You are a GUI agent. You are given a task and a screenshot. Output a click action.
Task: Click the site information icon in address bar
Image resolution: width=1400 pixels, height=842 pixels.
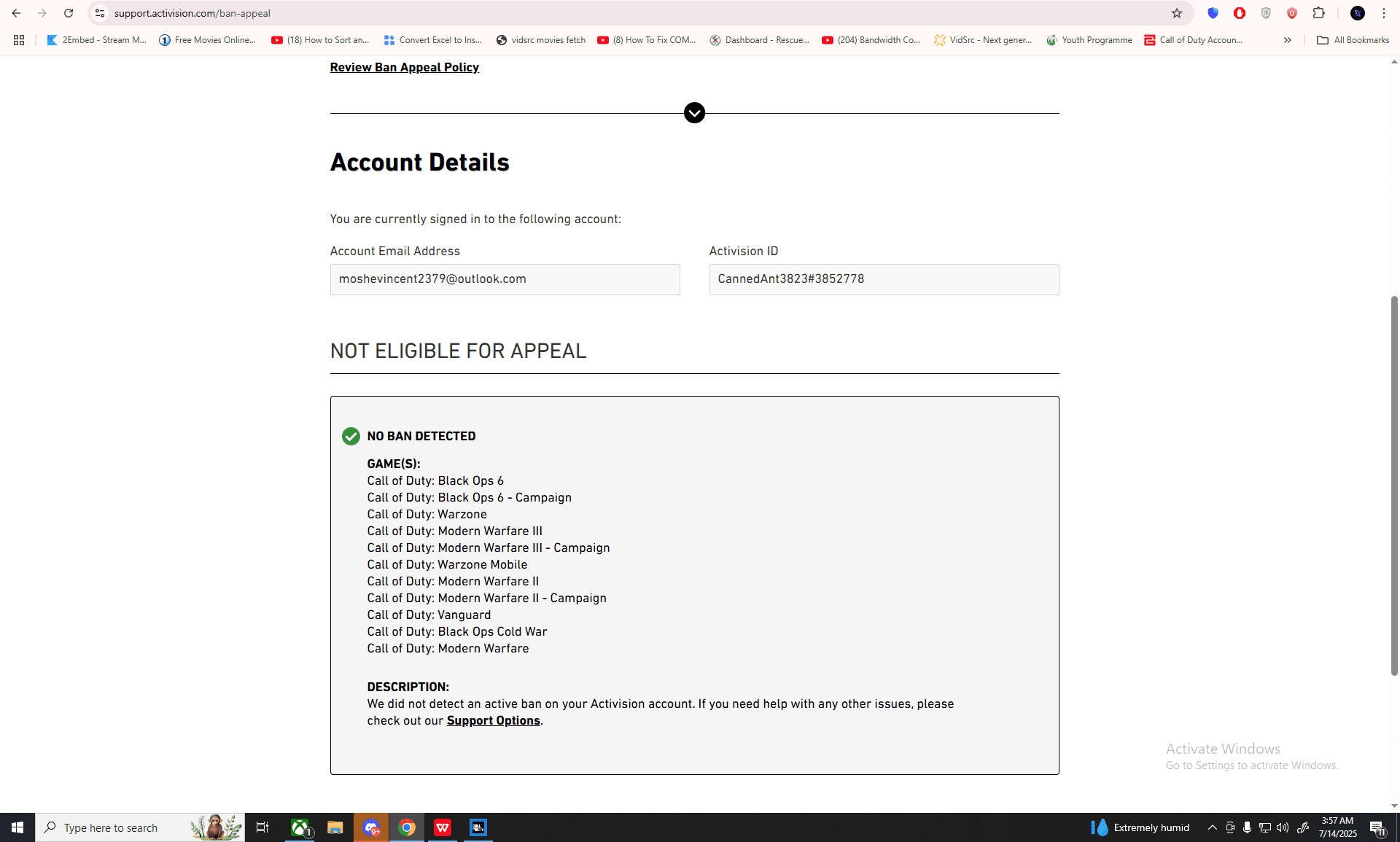point(100,13)
